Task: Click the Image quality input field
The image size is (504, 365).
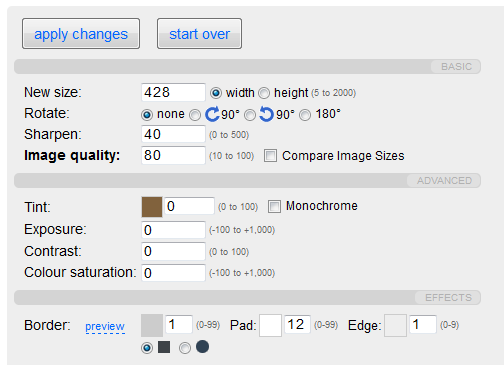Action: coord(173,155)
